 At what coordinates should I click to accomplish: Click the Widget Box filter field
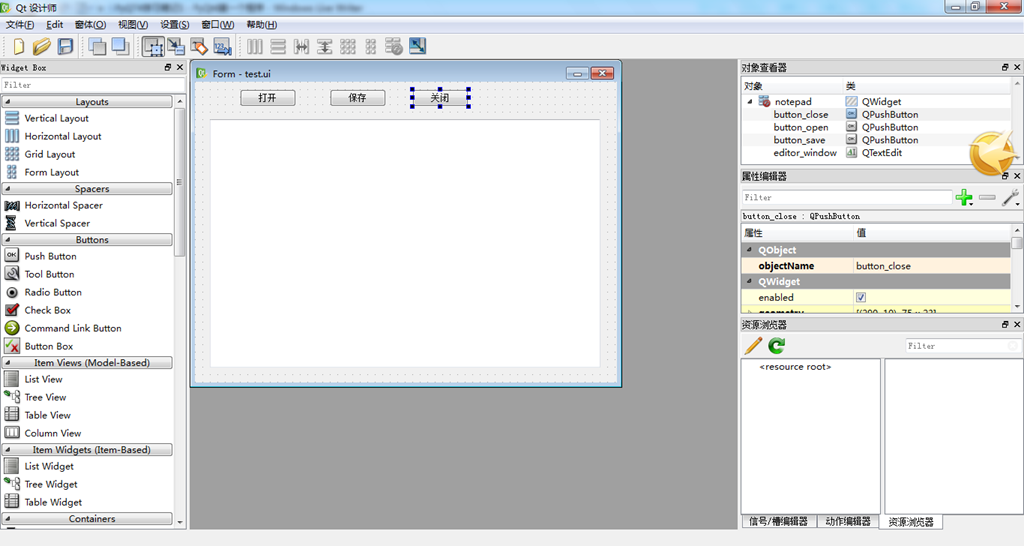[x=93, y=85]
